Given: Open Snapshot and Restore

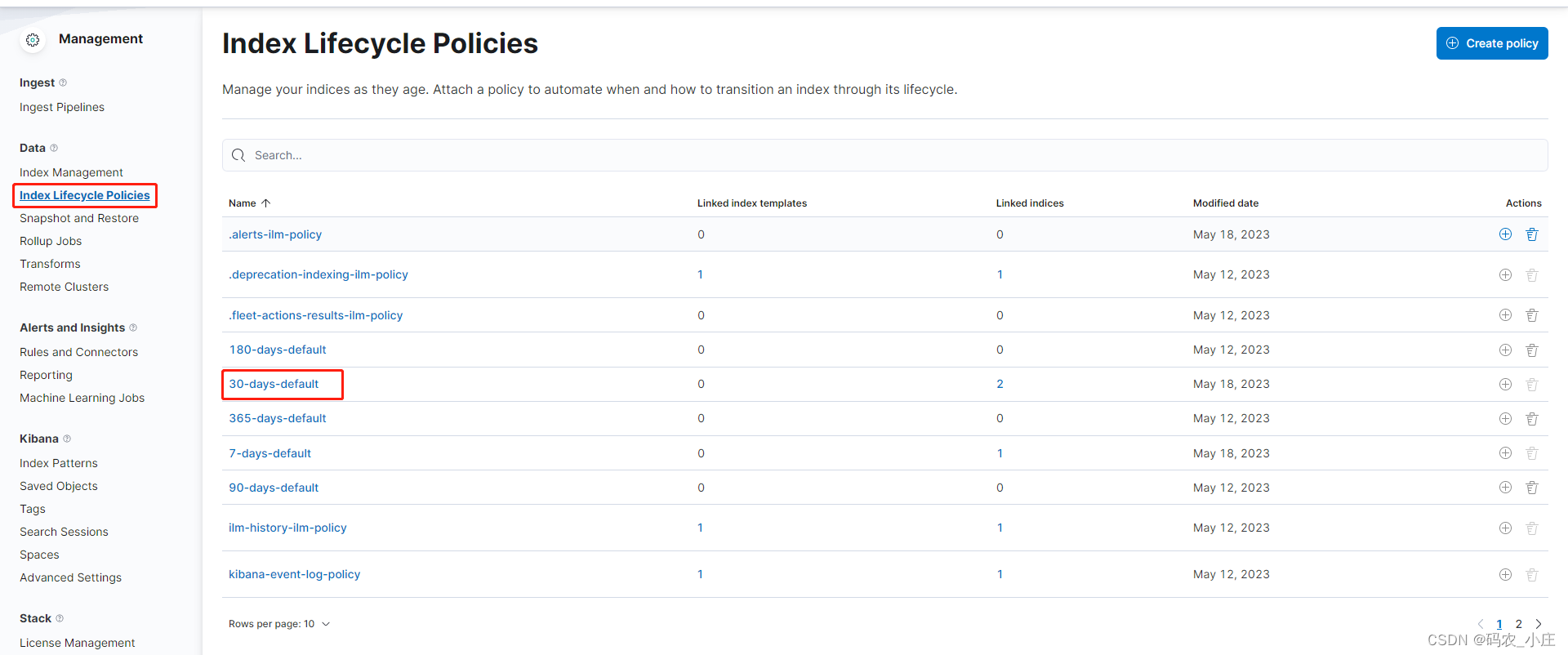Looking at the screenshot, I should [x=79, y=218].
